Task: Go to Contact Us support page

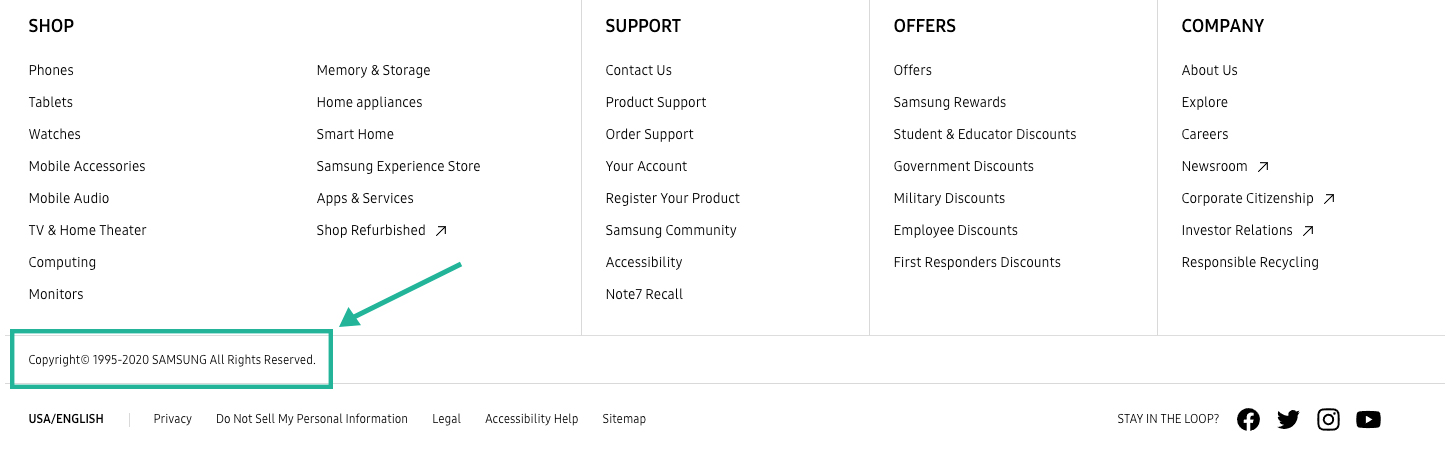Action: (x=638, y=70)
